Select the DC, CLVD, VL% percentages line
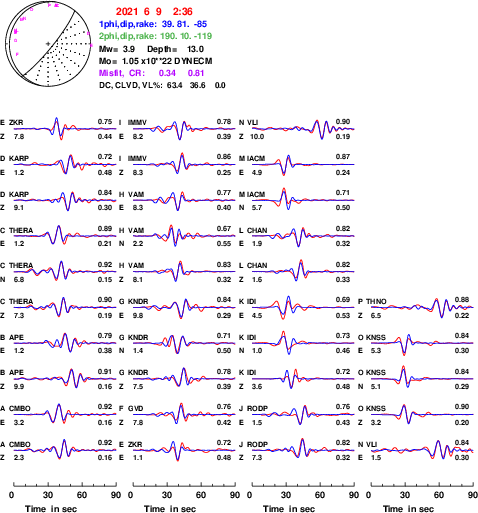This screenshot has width=478, height=513. pos(162,85)
